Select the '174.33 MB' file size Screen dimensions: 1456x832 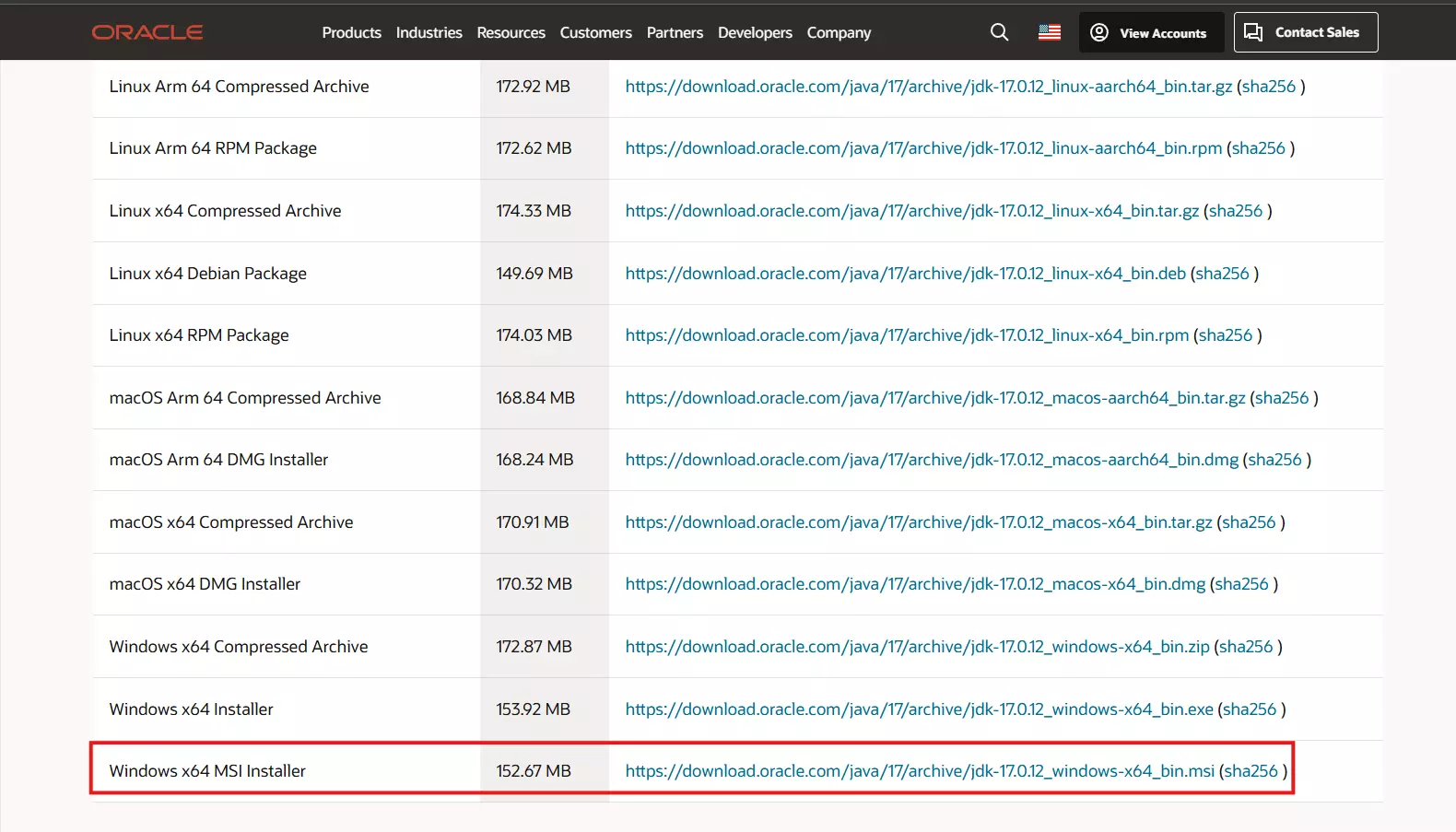[534, 211]
